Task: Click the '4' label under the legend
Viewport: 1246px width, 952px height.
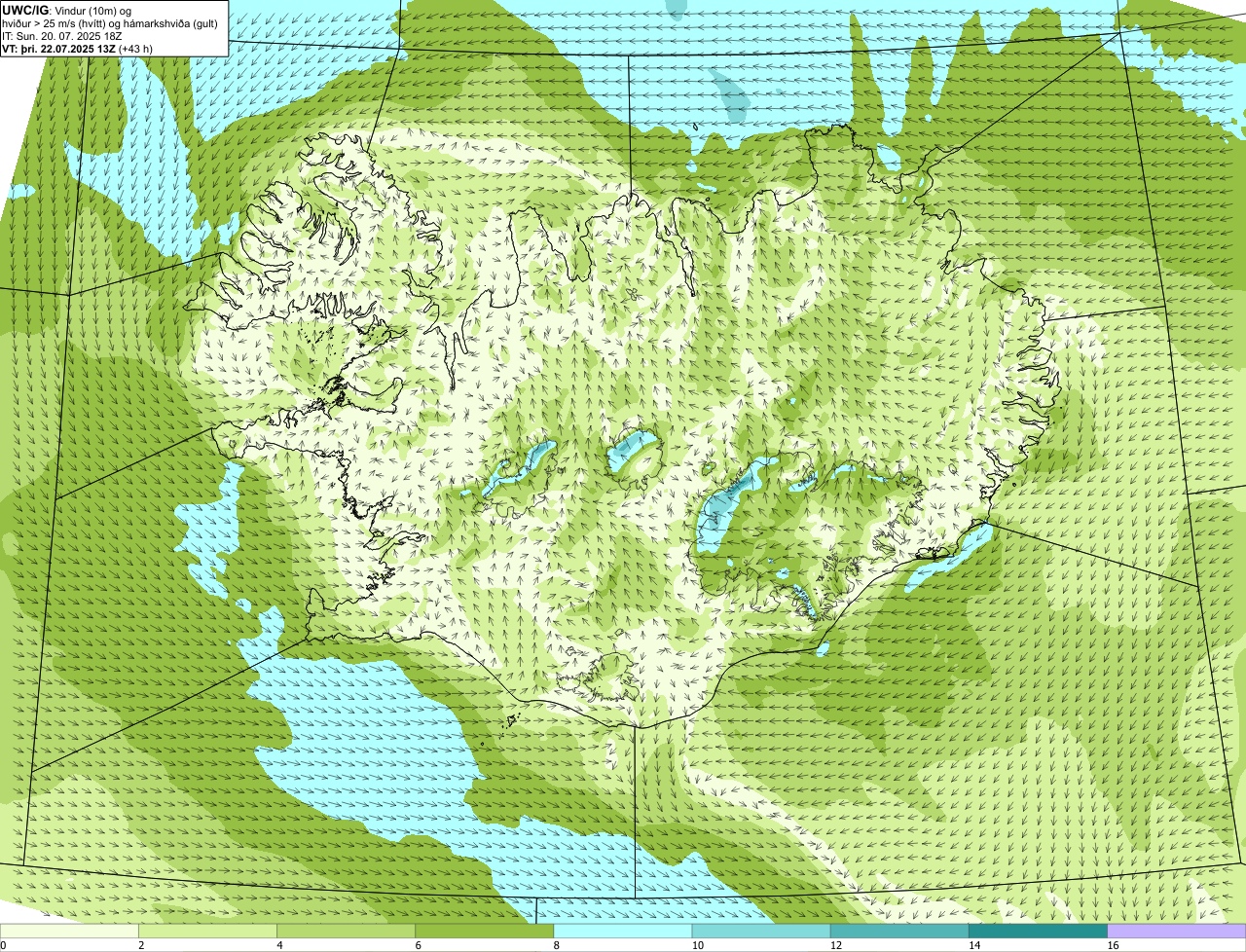Action: (279, 945)
